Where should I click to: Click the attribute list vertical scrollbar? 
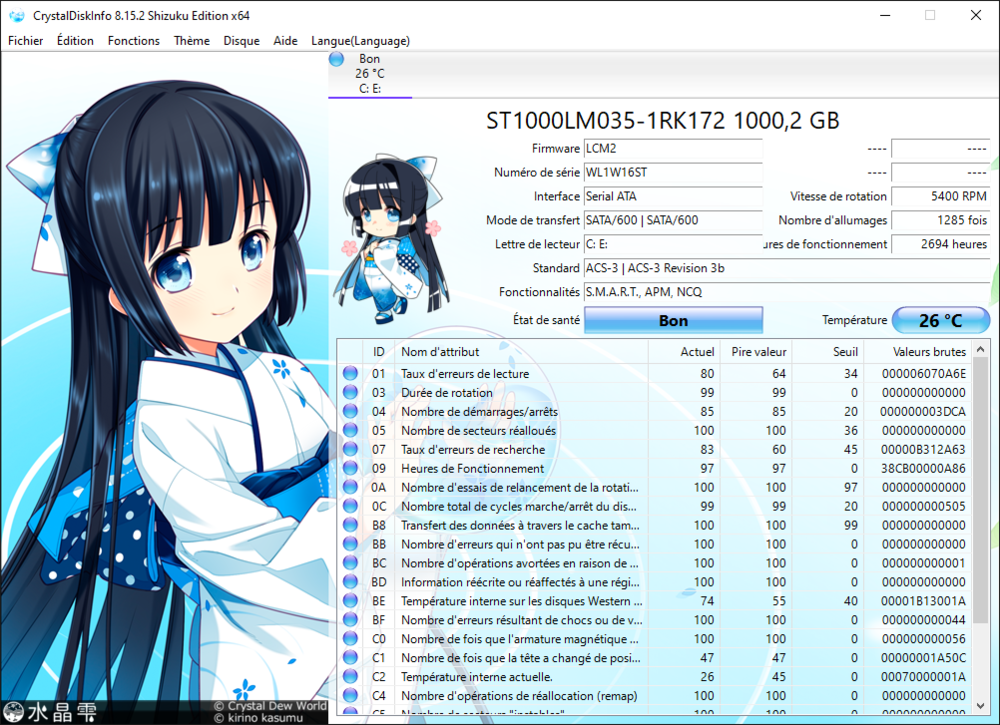point(981,500)
